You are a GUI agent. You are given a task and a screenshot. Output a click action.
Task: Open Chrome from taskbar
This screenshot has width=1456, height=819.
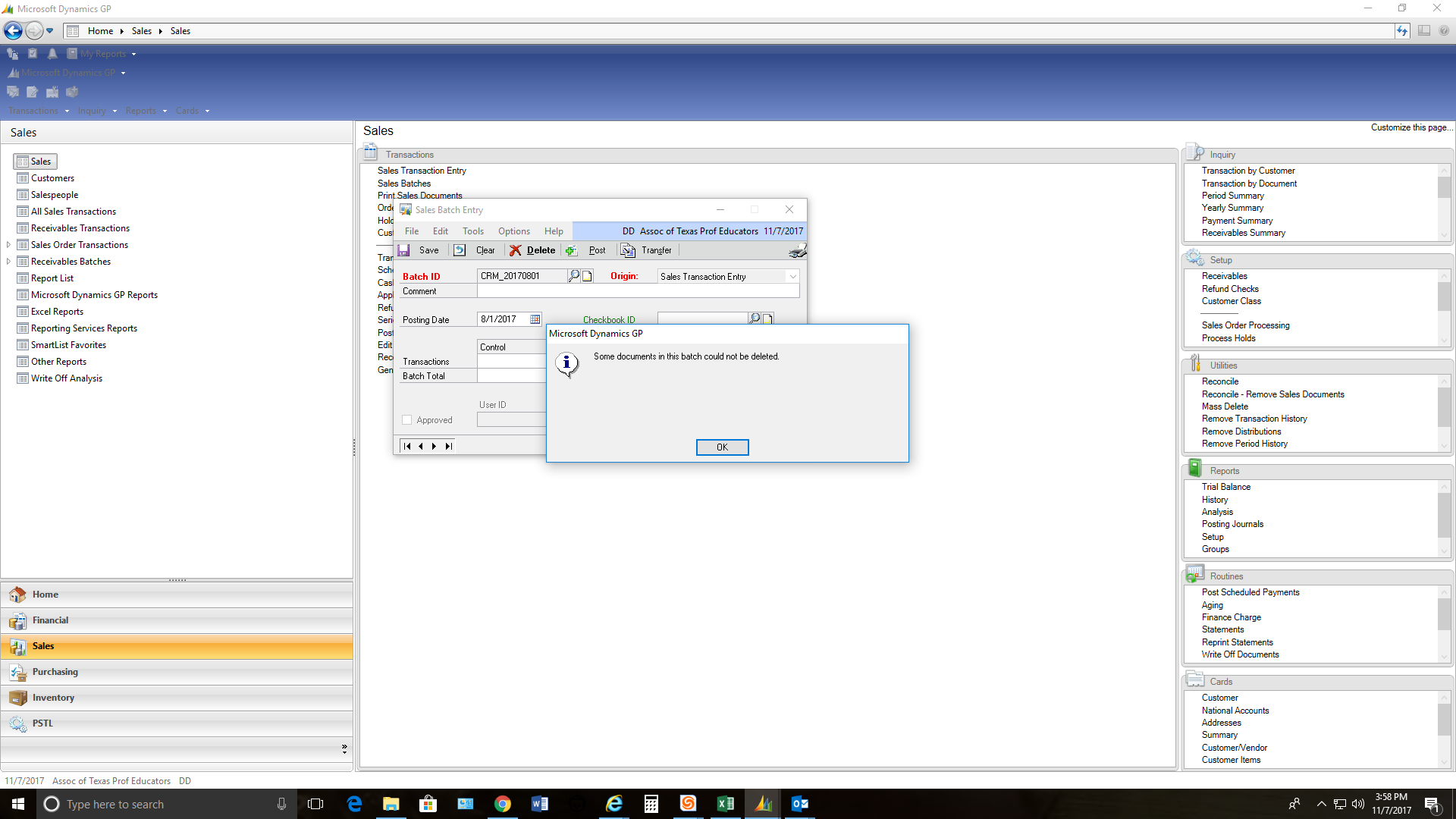[x=503, y=804]
